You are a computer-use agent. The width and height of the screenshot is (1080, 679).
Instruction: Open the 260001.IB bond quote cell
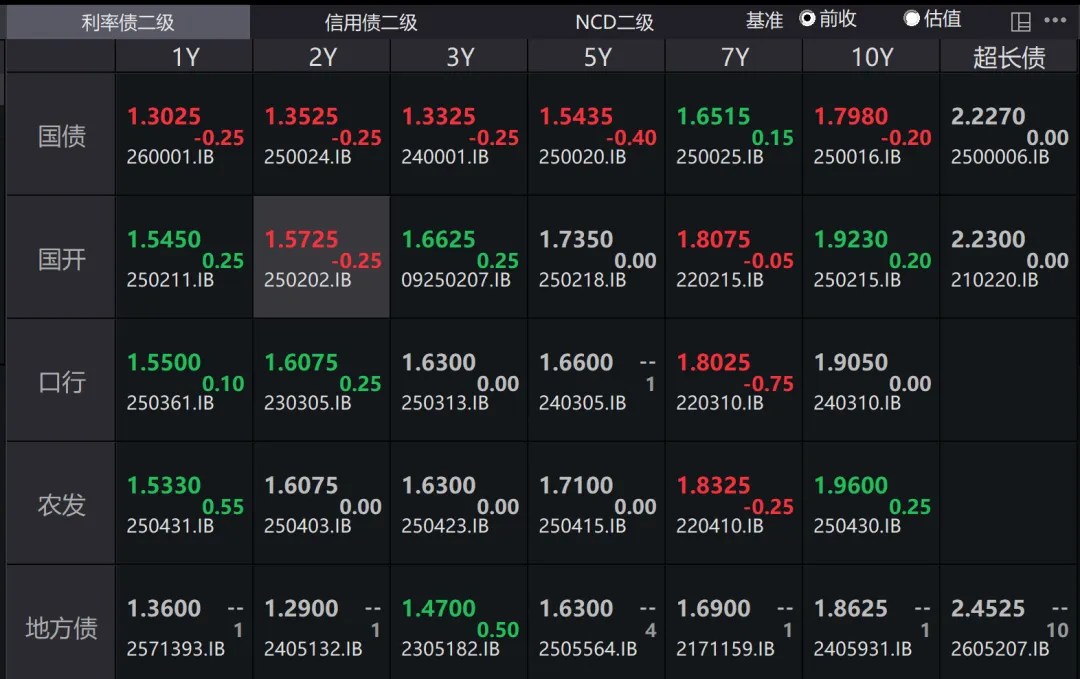[x=185, y=136]
